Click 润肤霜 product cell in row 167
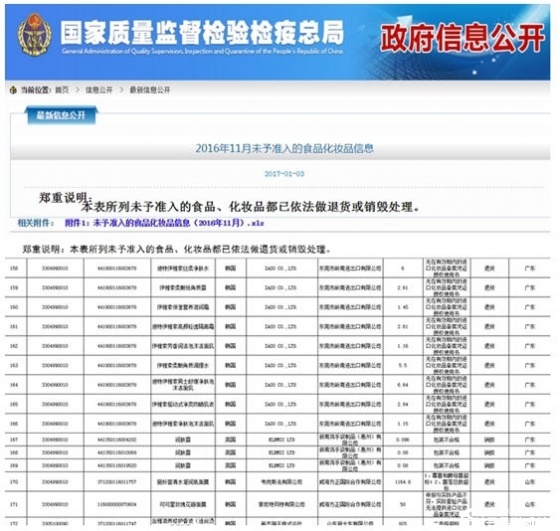 [x=183, y=440]
